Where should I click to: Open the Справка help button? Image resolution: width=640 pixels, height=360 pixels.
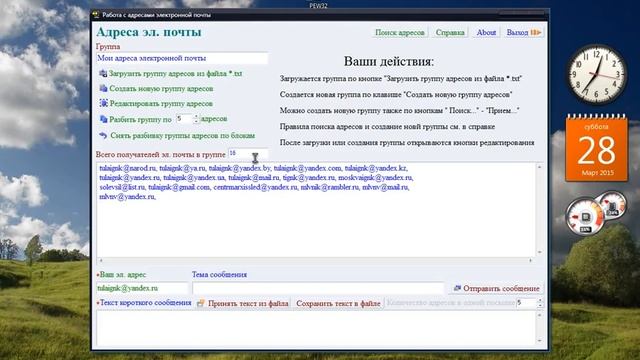450,32
